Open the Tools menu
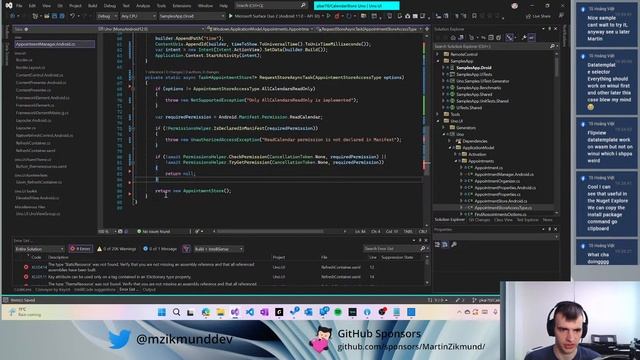 [x=161, y=6]
